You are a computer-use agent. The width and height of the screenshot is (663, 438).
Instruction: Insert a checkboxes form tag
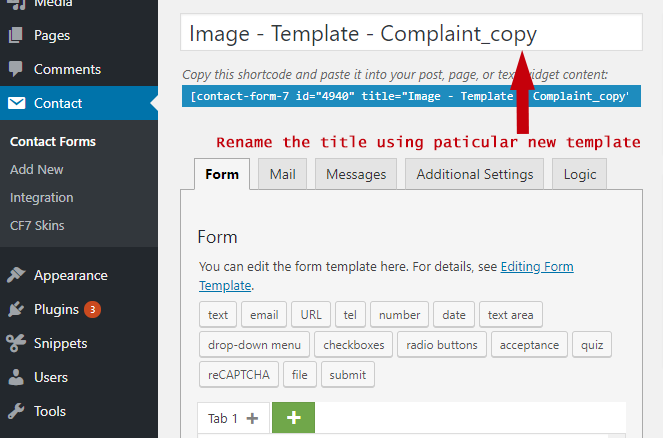coord(354,345)
